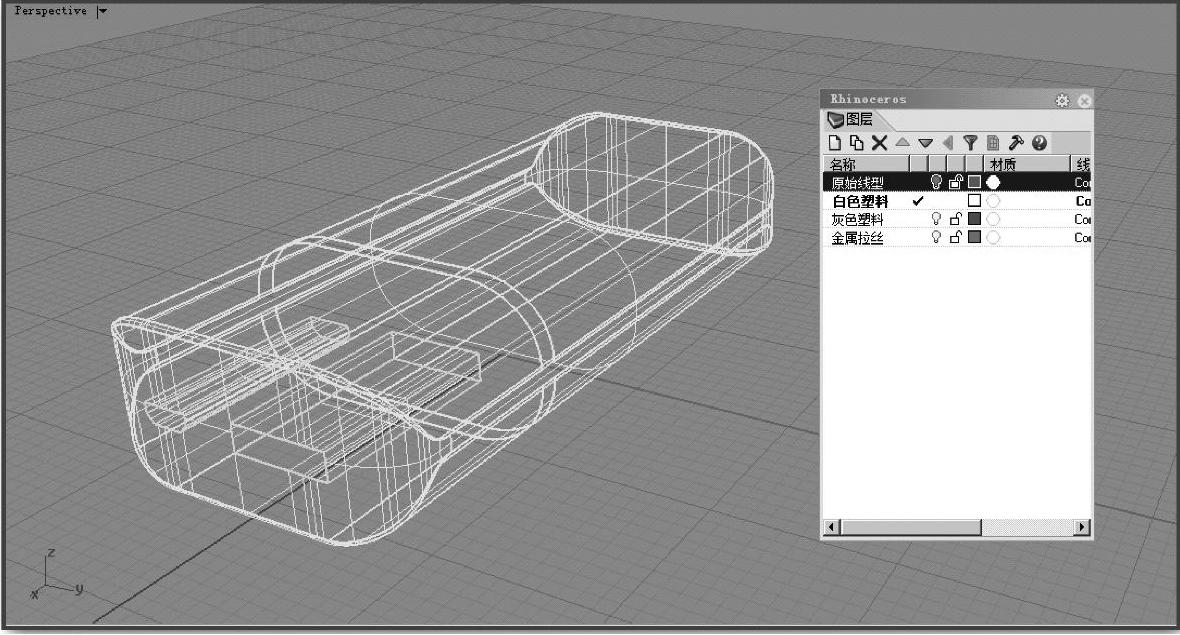The width and height of the screenshot is (1180, 635).
Task: Switch to the 图层 tab
Action: 850,120
